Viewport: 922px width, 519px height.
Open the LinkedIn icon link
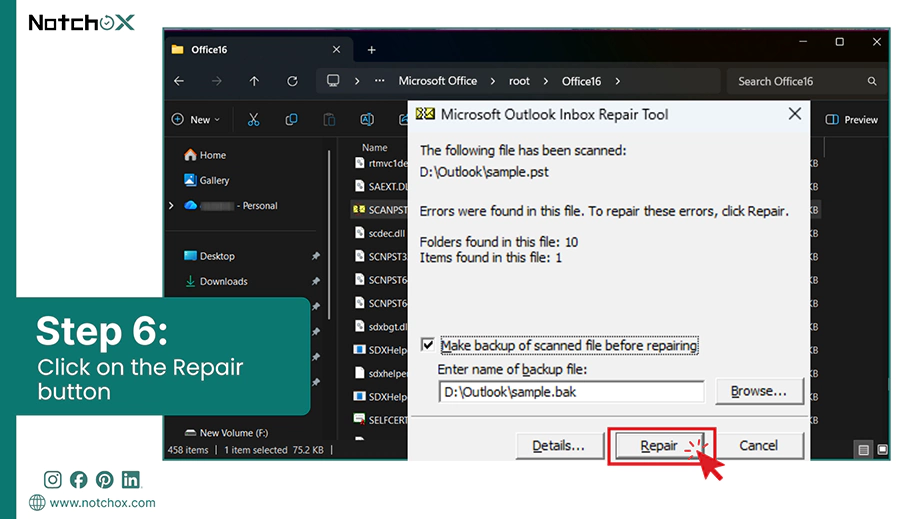[131, 480]
